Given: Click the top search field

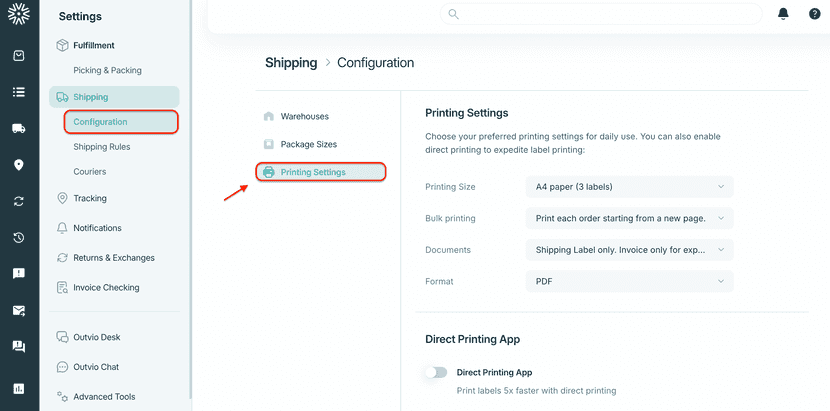Looking at the screenshot, I should 600,14.
